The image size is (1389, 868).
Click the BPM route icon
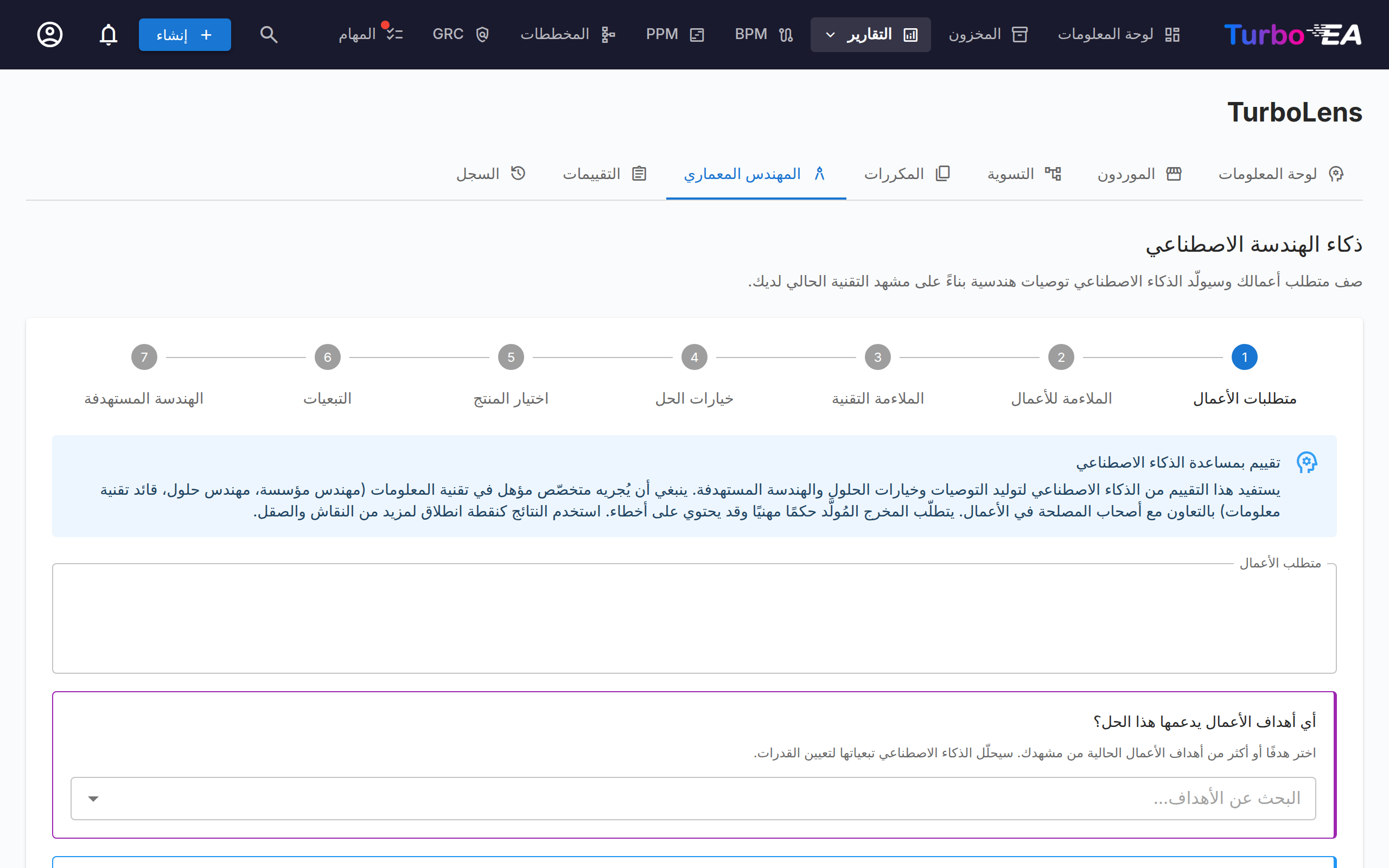[786, 34]
